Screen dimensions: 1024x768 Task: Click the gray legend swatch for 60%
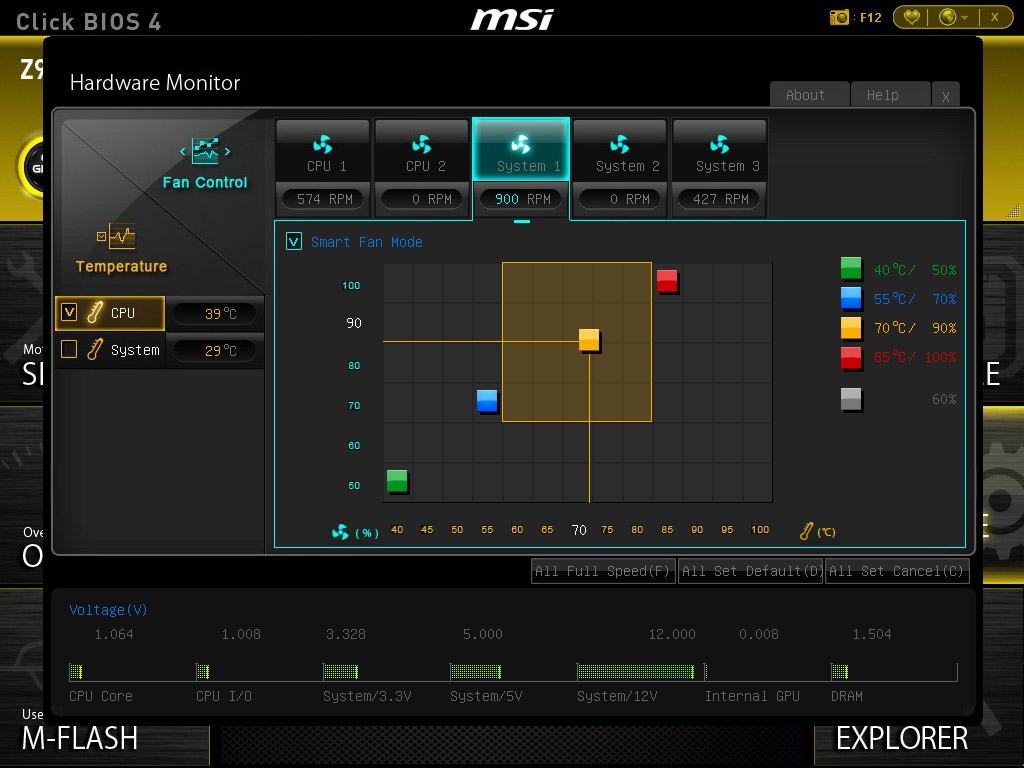tap(851, 399)
